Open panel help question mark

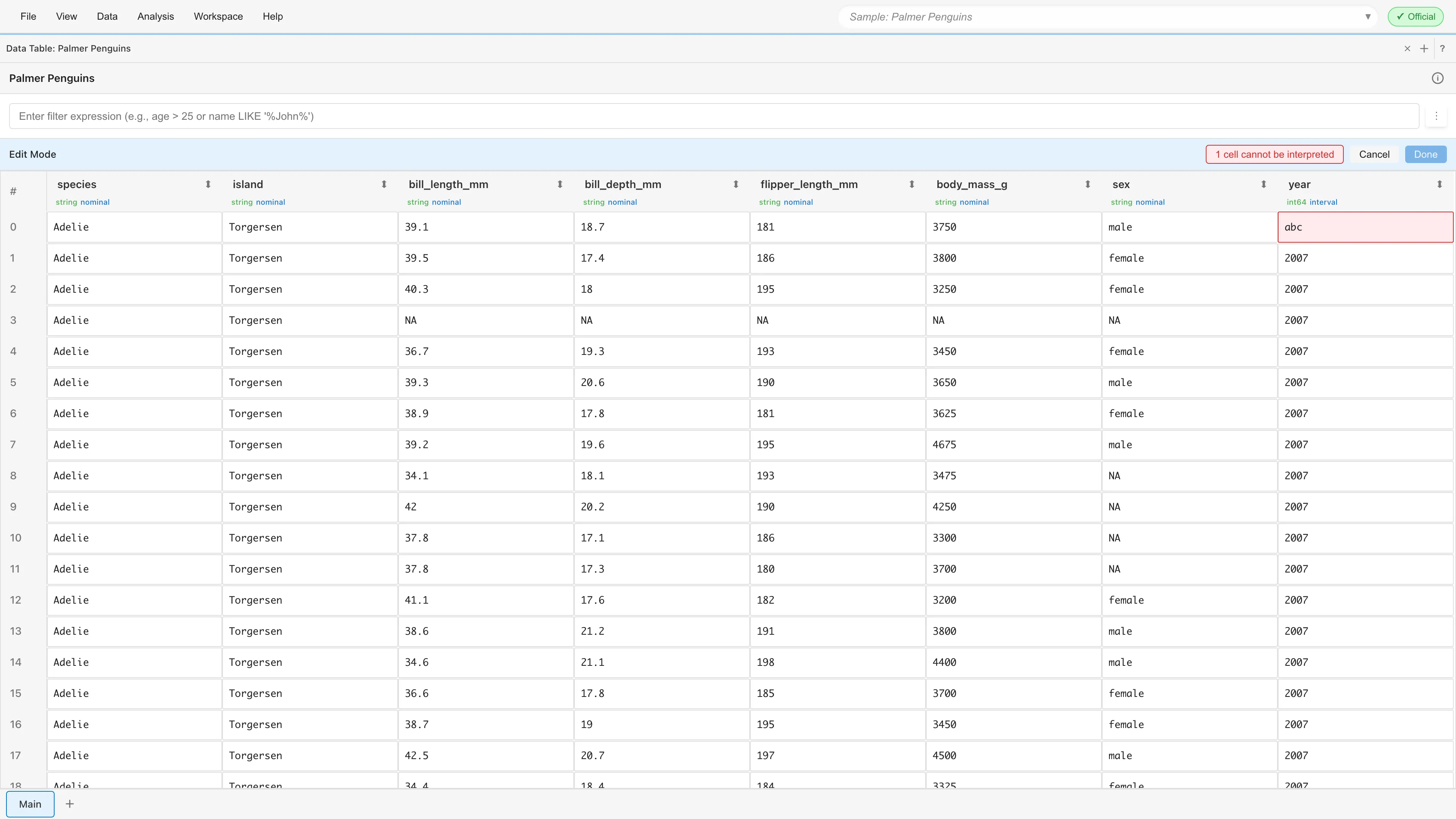[1442, 49]
